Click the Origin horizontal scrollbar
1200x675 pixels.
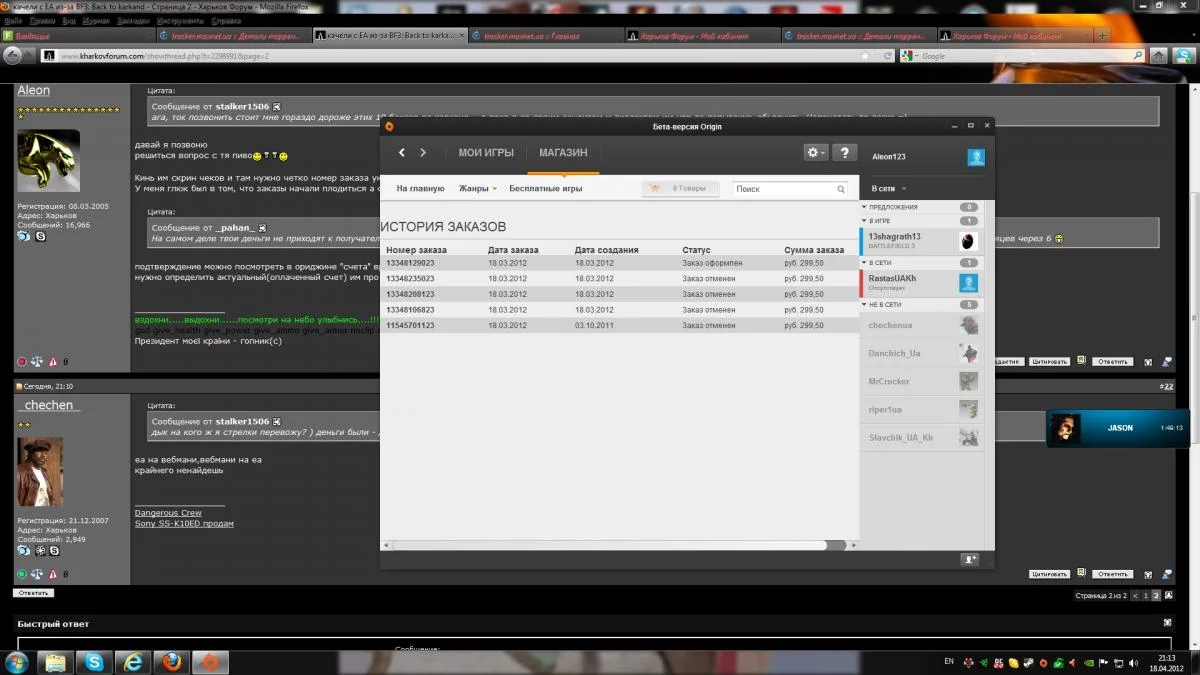click(618, 545)
